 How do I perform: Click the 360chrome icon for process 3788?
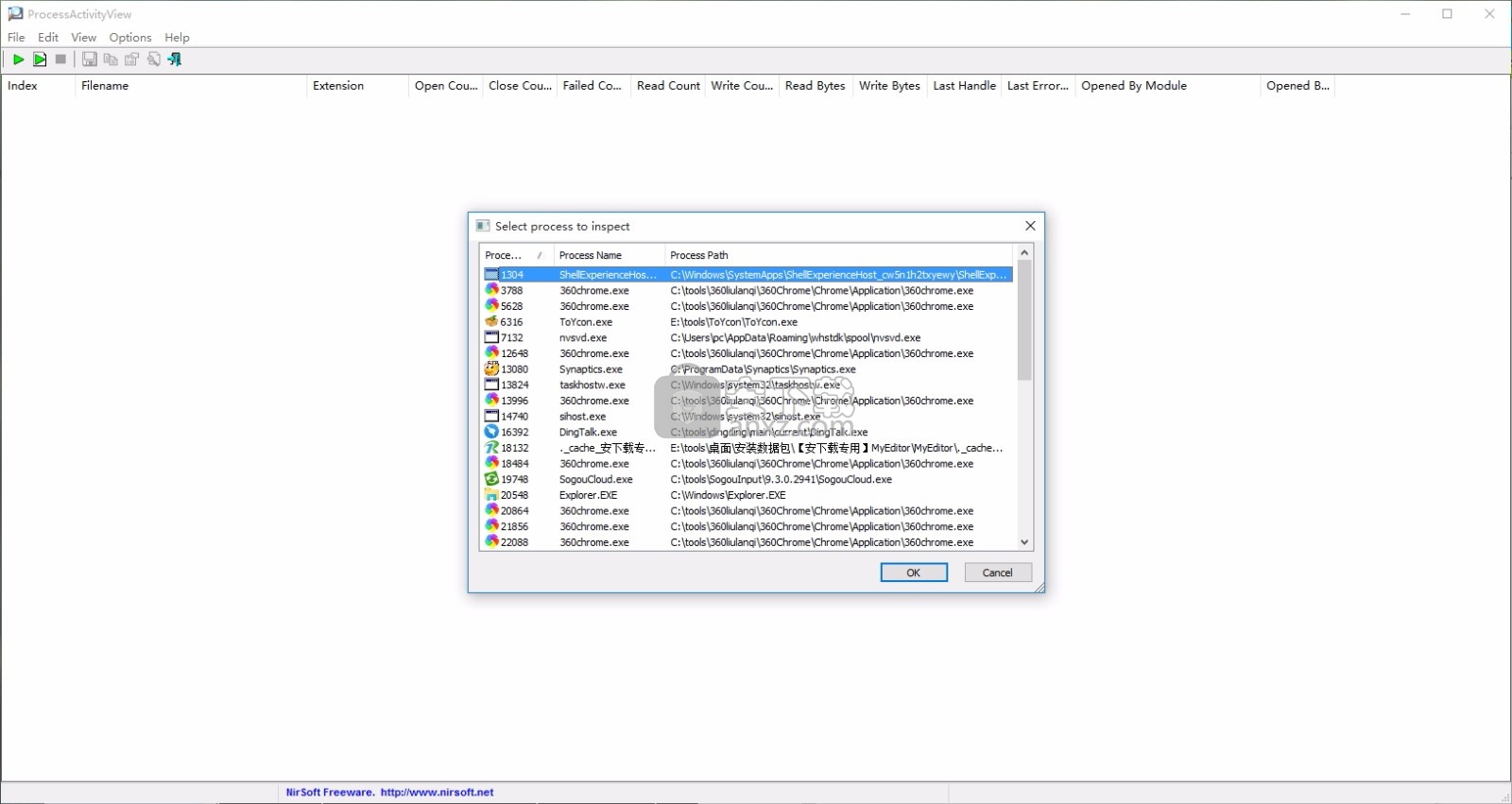pos(491,290)
